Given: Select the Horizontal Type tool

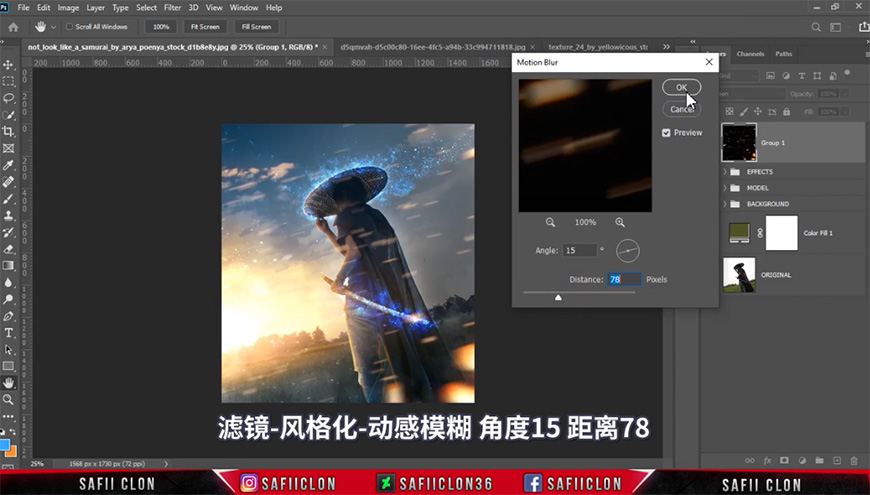Looking at the screenshot, I should (x=8, y=333).
